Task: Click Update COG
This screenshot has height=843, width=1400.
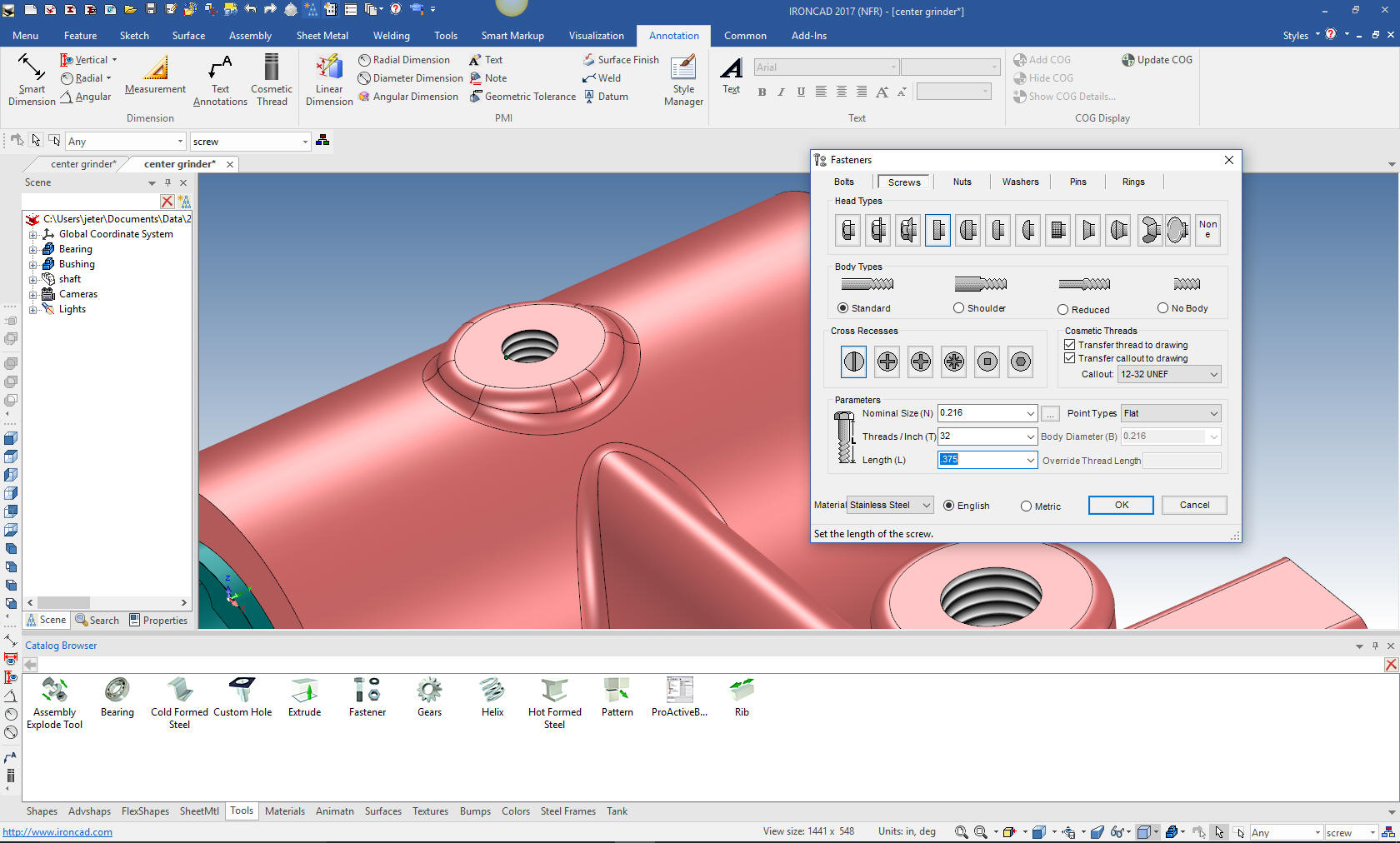Action: point(1157,60)
